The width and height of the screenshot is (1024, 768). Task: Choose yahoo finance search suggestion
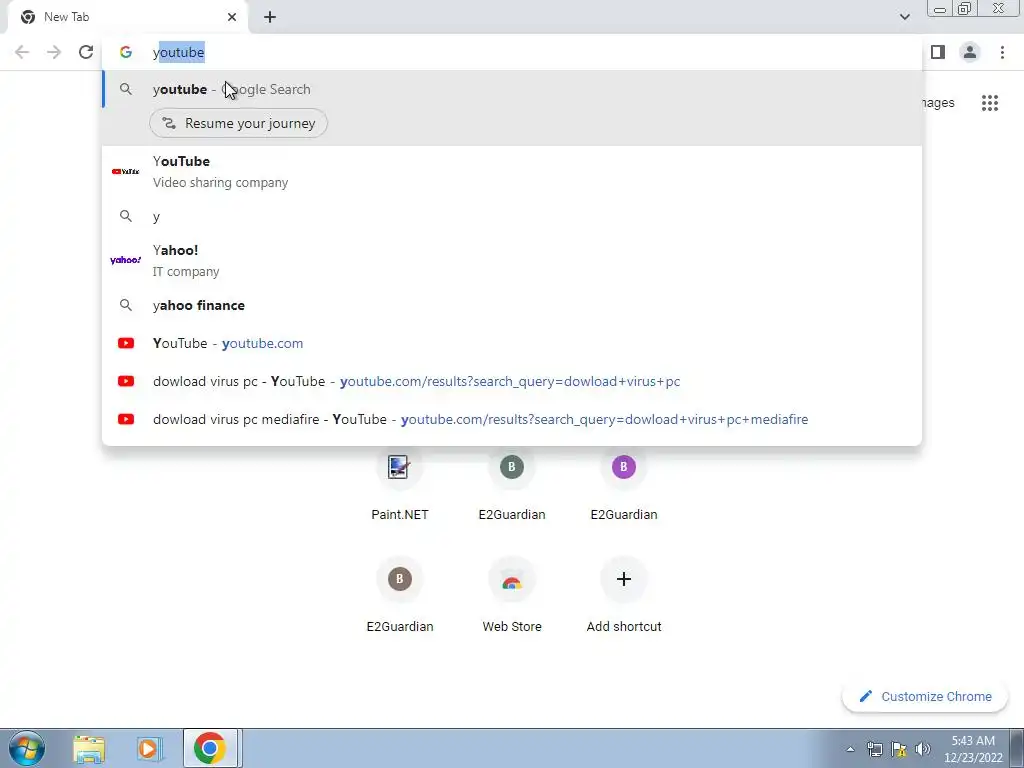tap(512, 306)
